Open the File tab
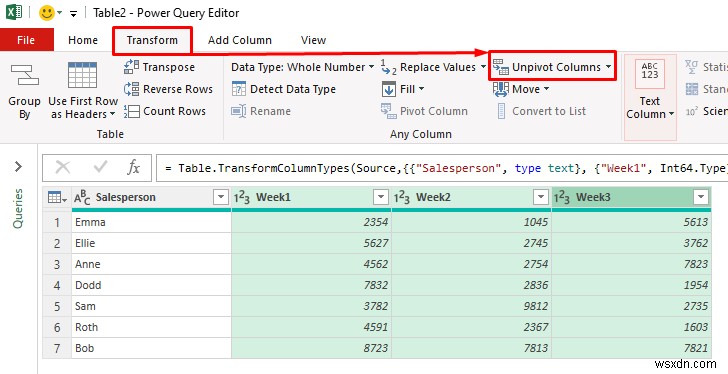 26,40
